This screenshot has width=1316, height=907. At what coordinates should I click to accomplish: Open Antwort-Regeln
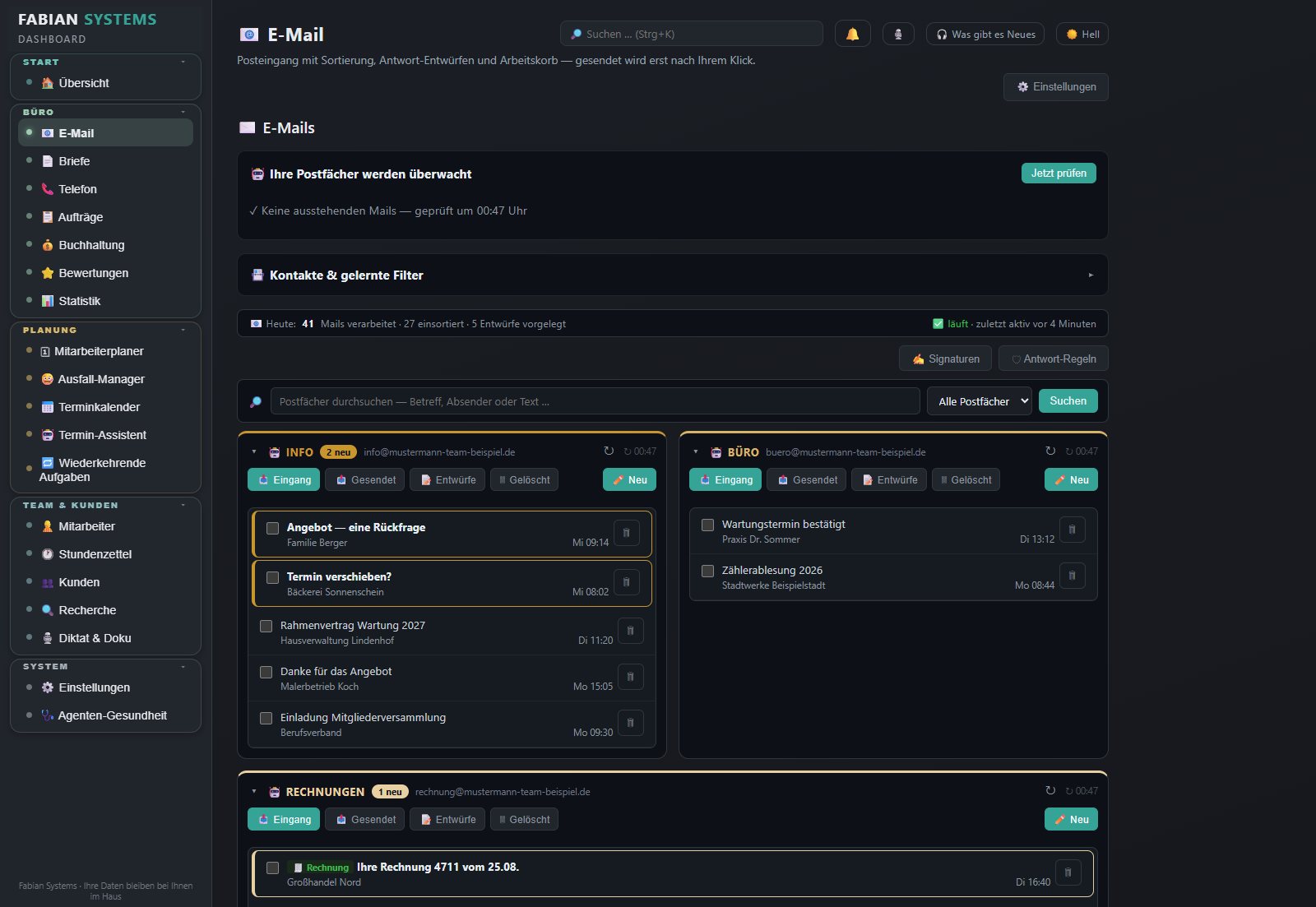coord(1054,359)
